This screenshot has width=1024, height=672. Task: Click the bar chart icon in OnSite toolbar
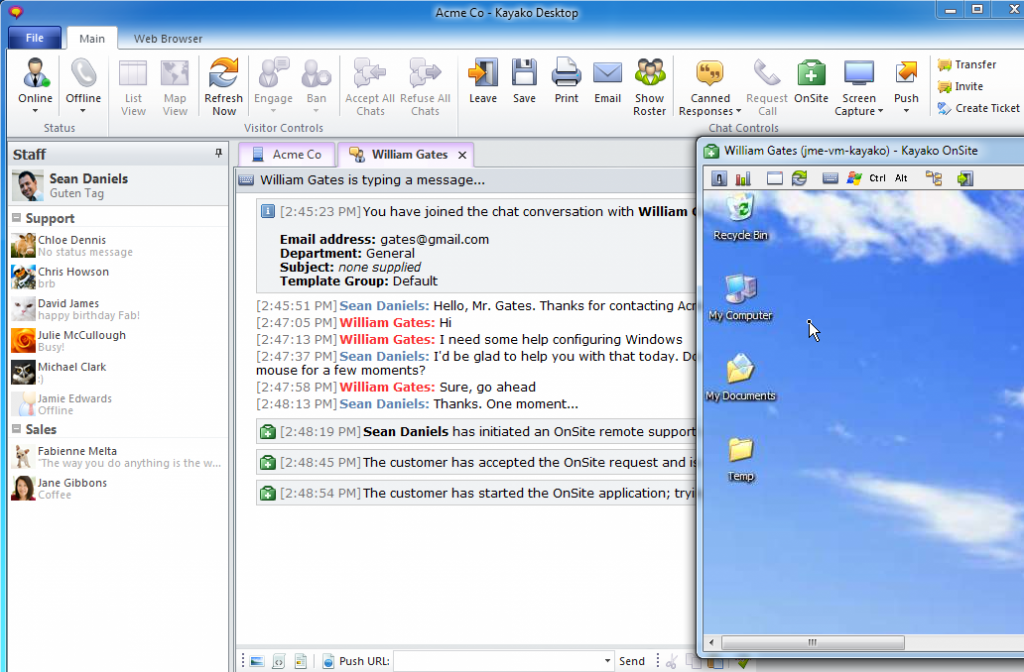tap(743, 178)
